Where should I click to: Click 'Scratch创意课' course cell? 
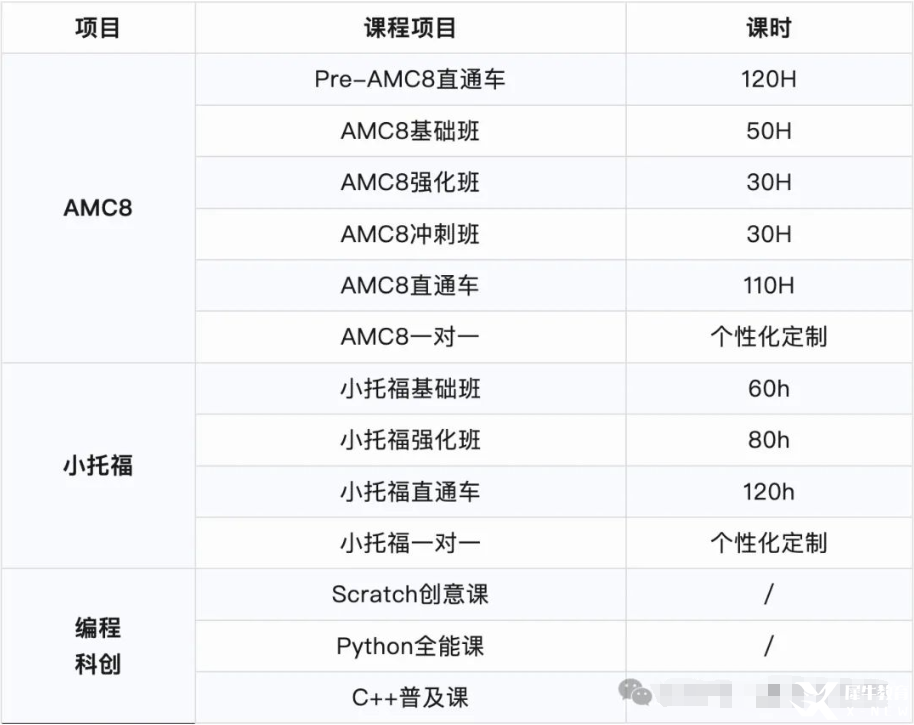pos(410,595)
